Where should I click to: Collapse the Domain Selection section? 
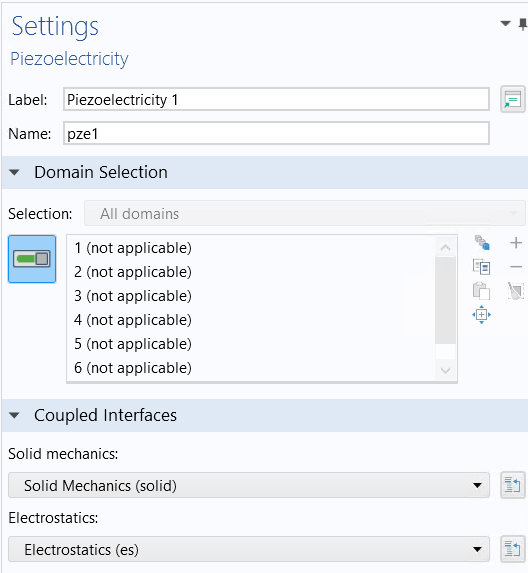[14, 172]
